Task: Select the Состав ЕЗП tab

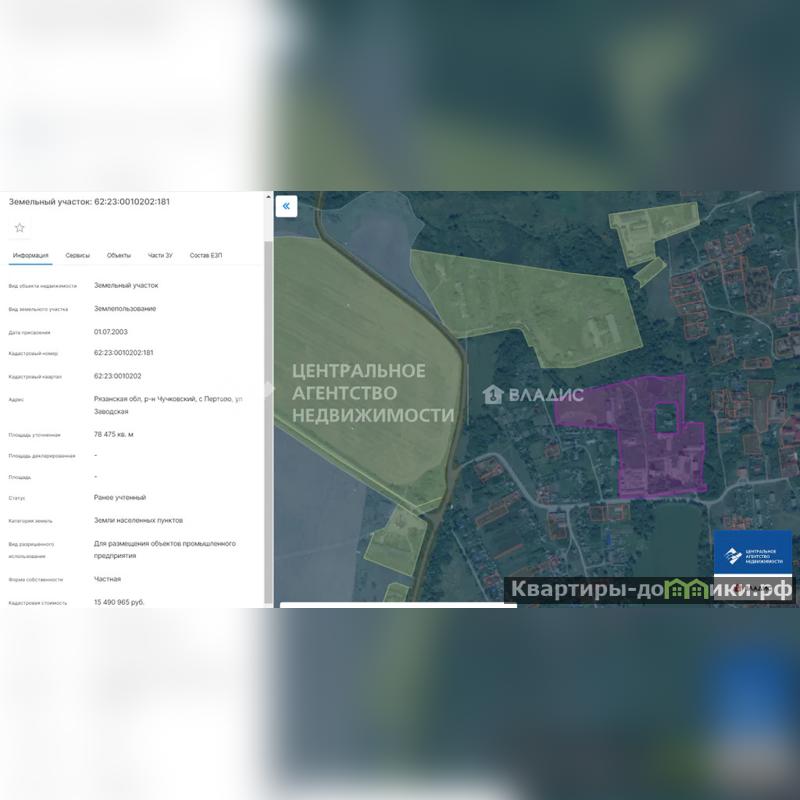Action: click(206, 256)
